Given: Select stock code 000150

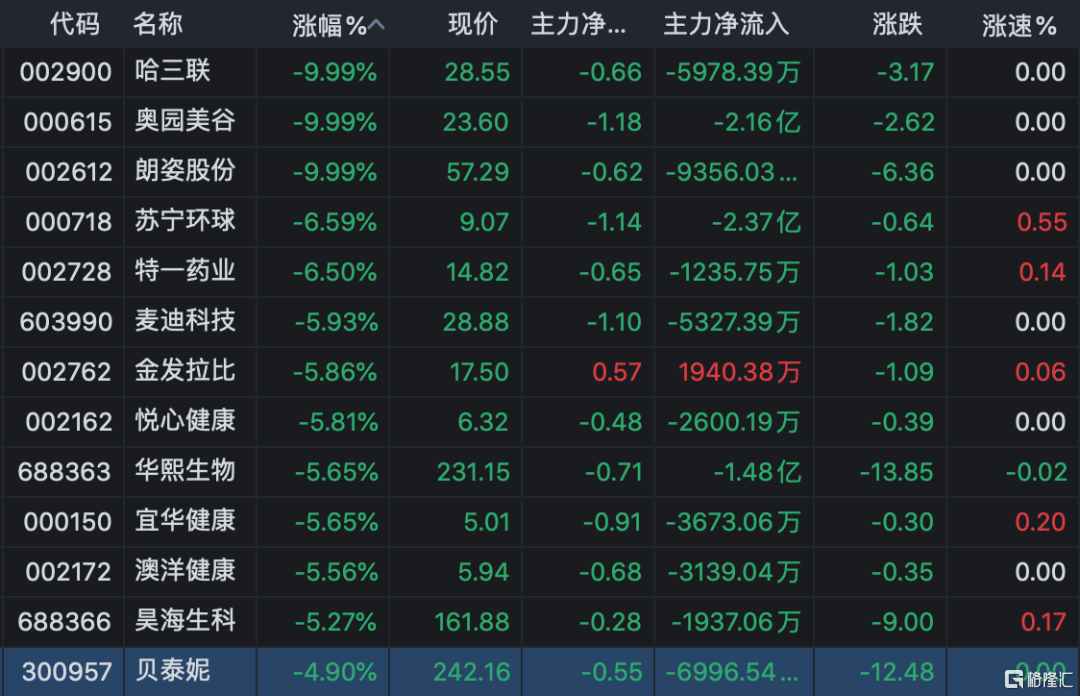Looking at the screenshot, I should (x=68, y=522).
